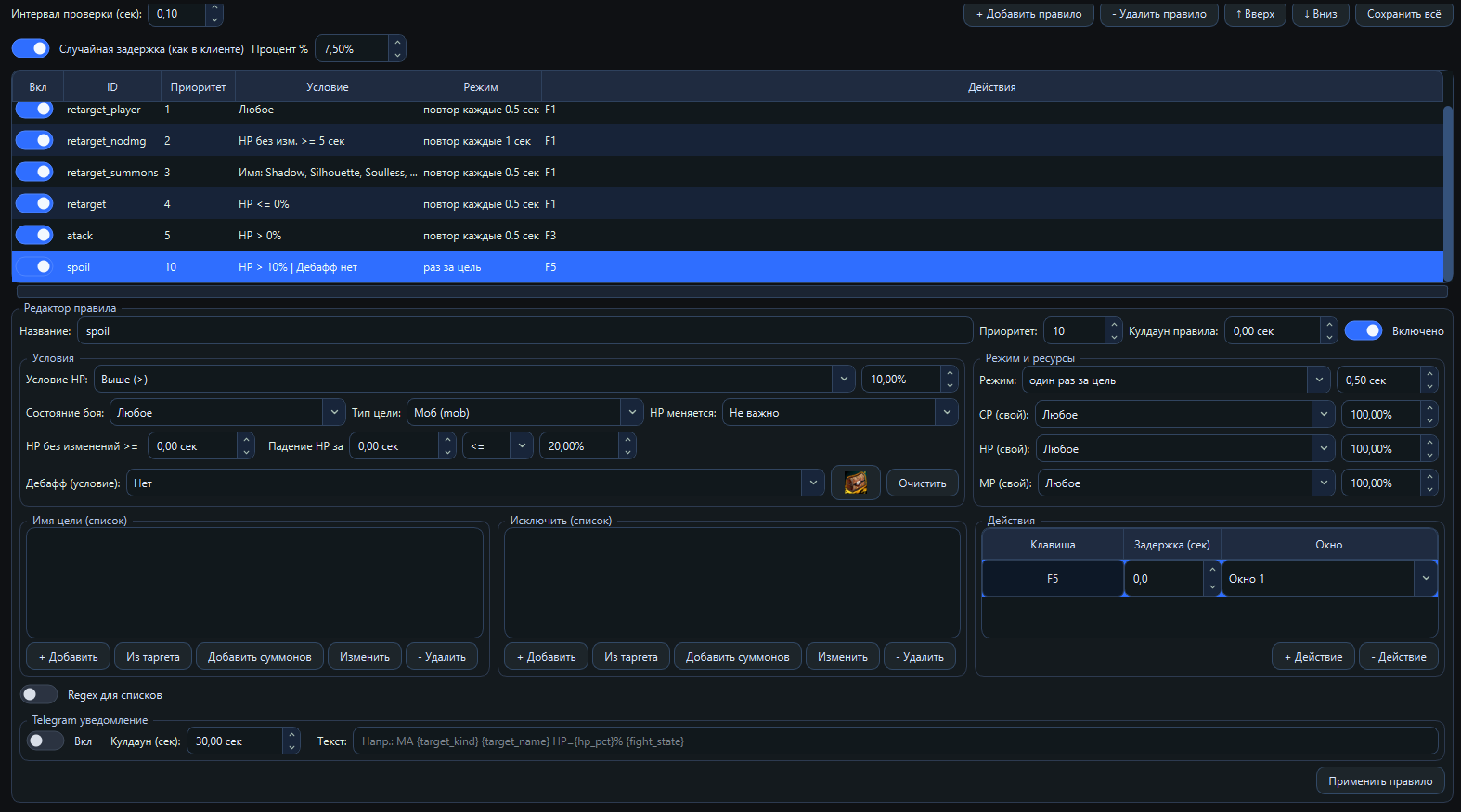Toggle the random delay switch
The image size is (1461, 812).
(32, 48)
